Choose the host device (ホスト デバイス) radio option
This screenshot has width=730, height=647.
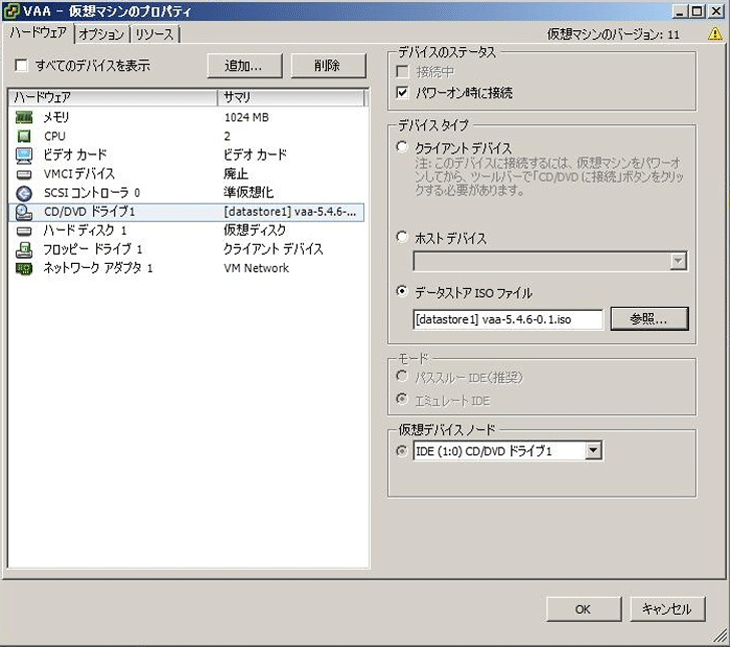coord(402,238)
